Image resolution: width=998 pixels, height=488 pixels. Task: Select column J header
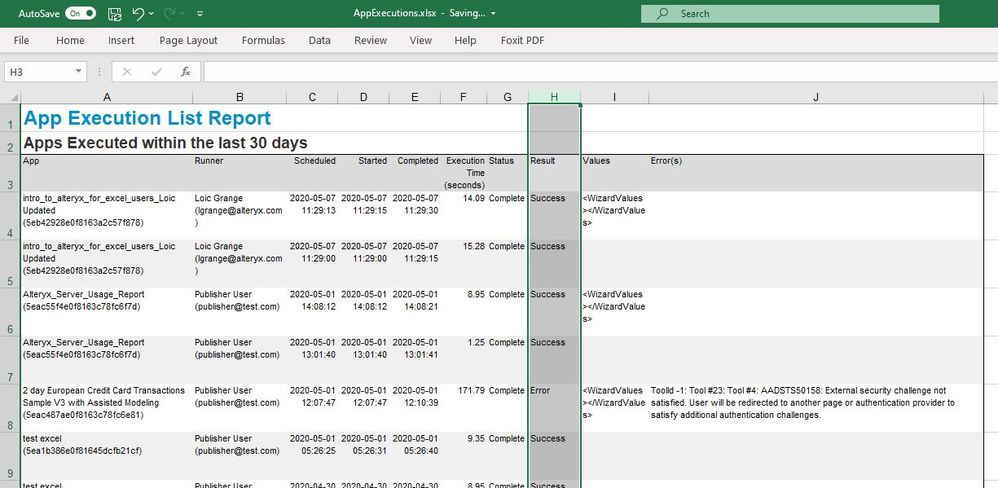point(816,97)
